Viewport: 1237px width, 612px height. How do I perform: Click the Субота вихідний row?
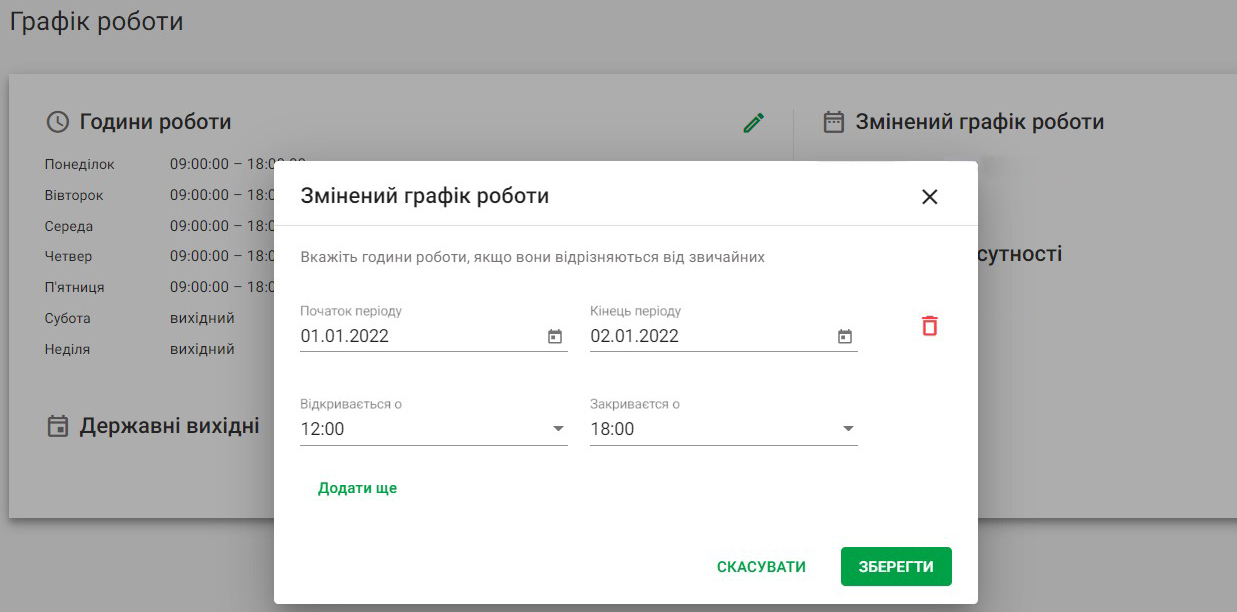pyautogui.click(x=140, y=318)
